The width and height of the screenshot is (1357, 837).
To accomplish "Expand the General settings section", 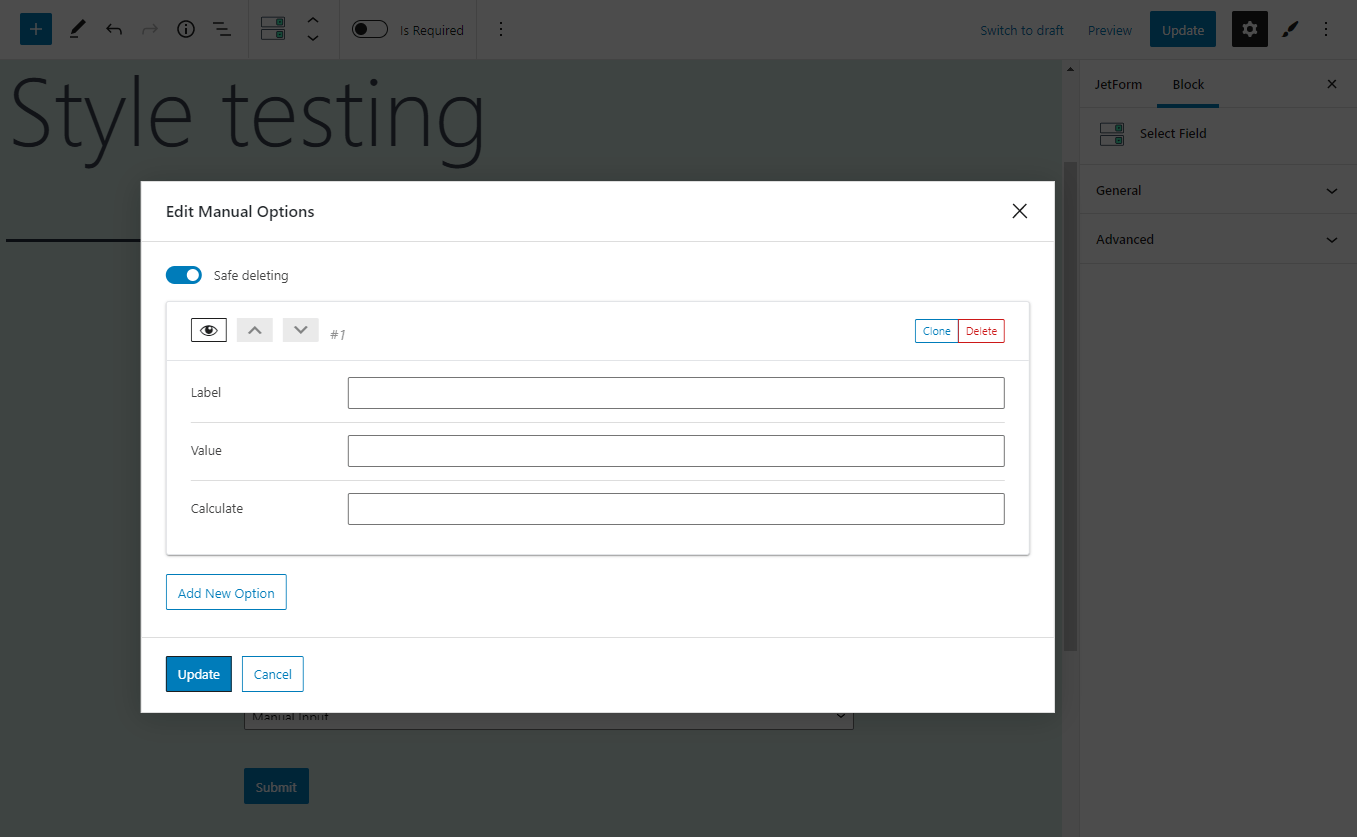I will pos(1216,189).
